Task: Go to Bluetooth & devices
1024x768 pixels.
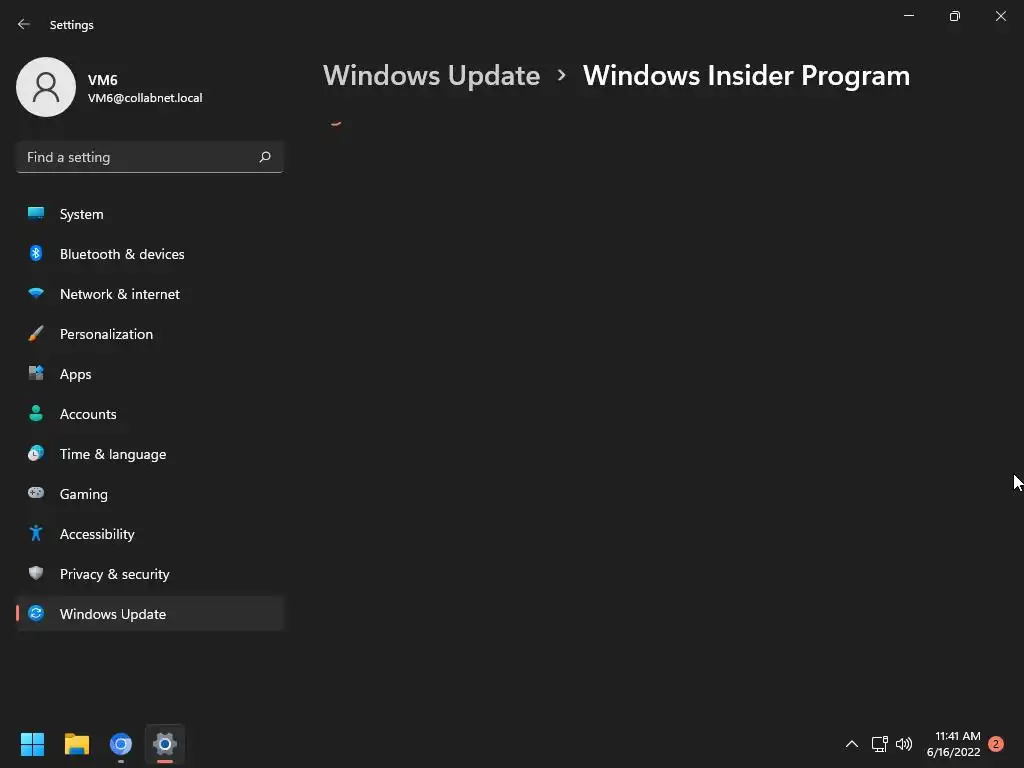Action: (150, 254)
